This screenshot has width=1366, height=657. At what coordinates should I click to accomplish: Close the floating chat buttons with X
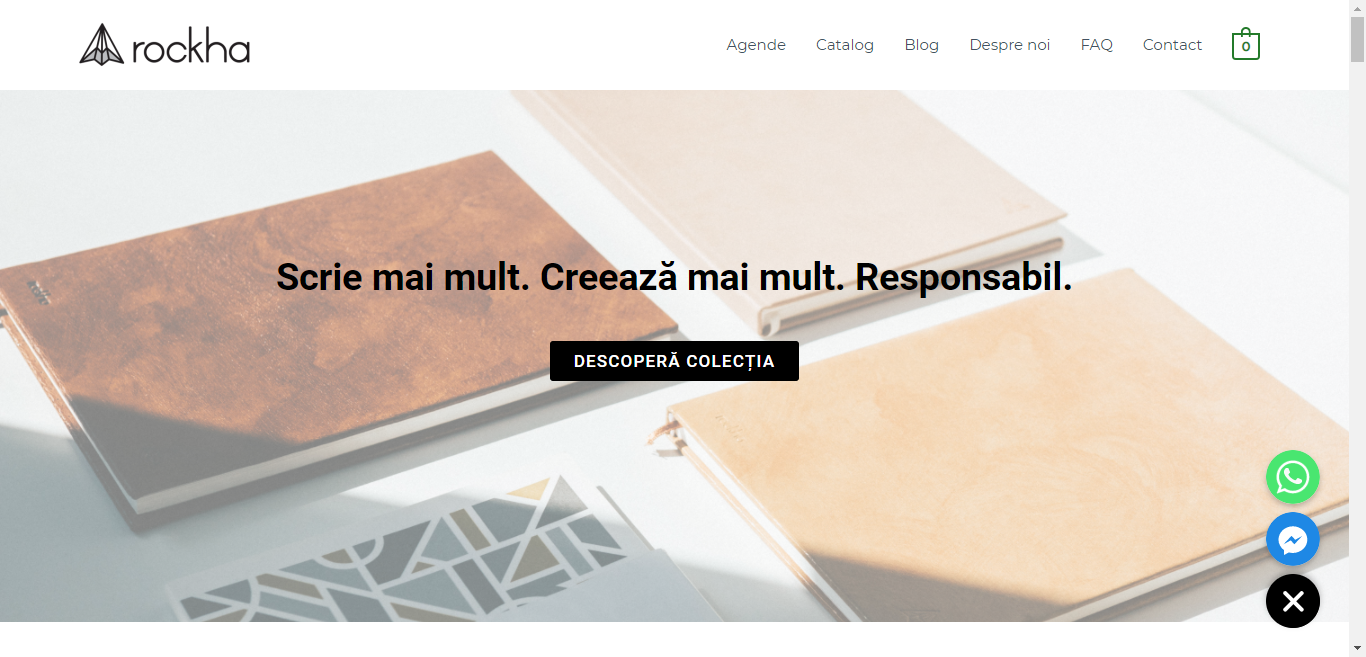pyautogui.click(x=1293, y=601)
